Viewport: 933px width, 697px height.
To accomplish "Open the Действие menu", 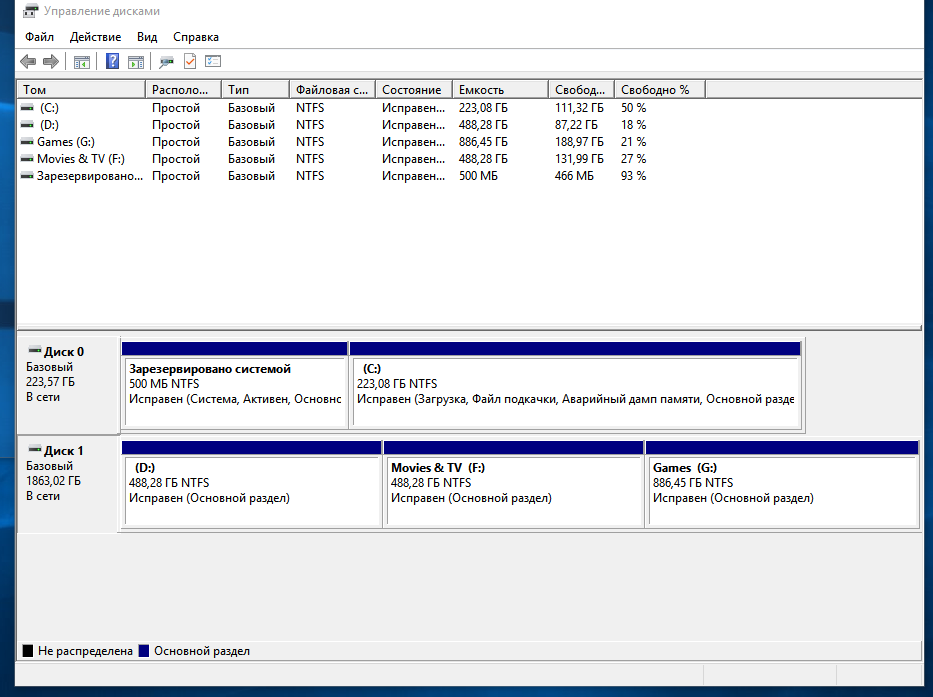I will pyautogui.click(x=95, y=37).
